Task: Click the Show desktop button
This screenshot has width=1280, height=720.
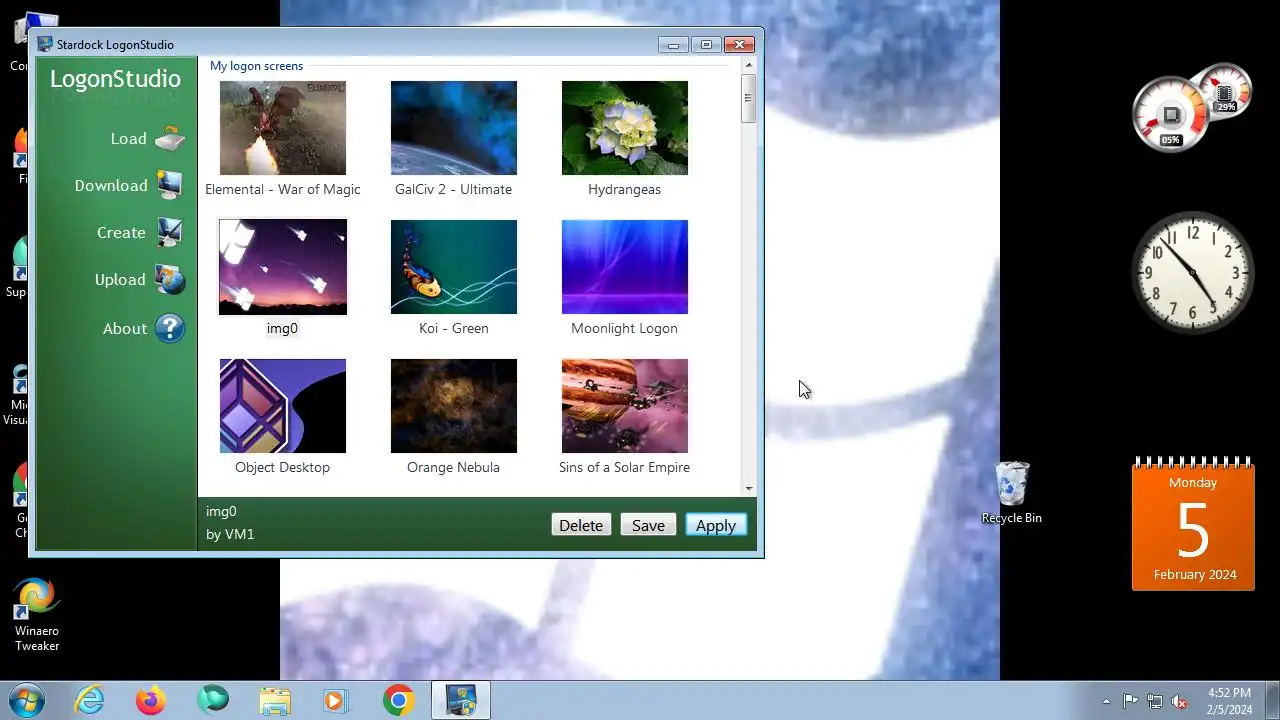Action: point(1272,700)
